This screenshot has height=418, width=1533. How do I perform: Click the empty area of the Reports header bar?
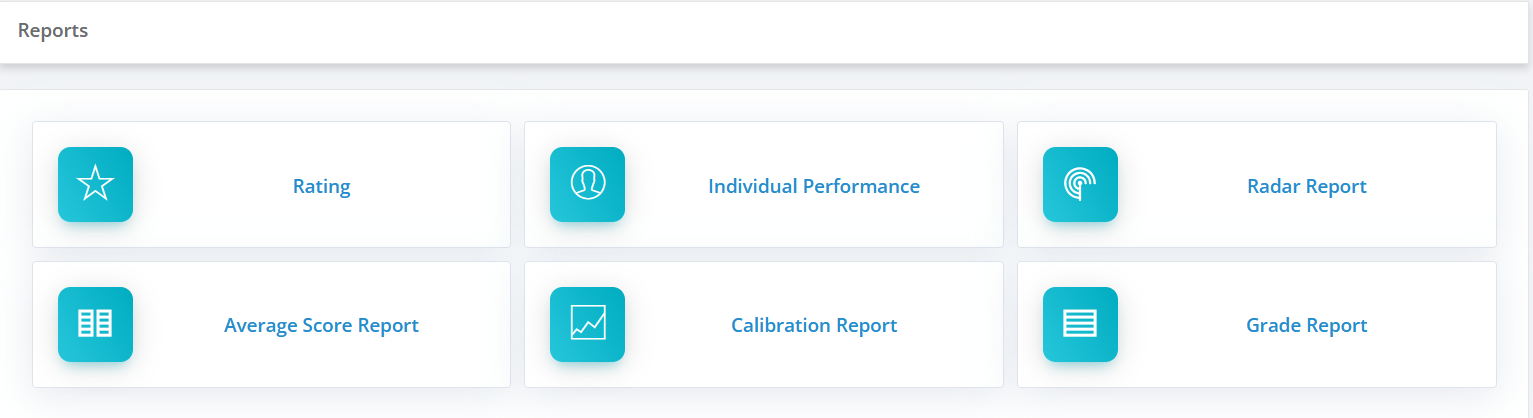point(800,32)
